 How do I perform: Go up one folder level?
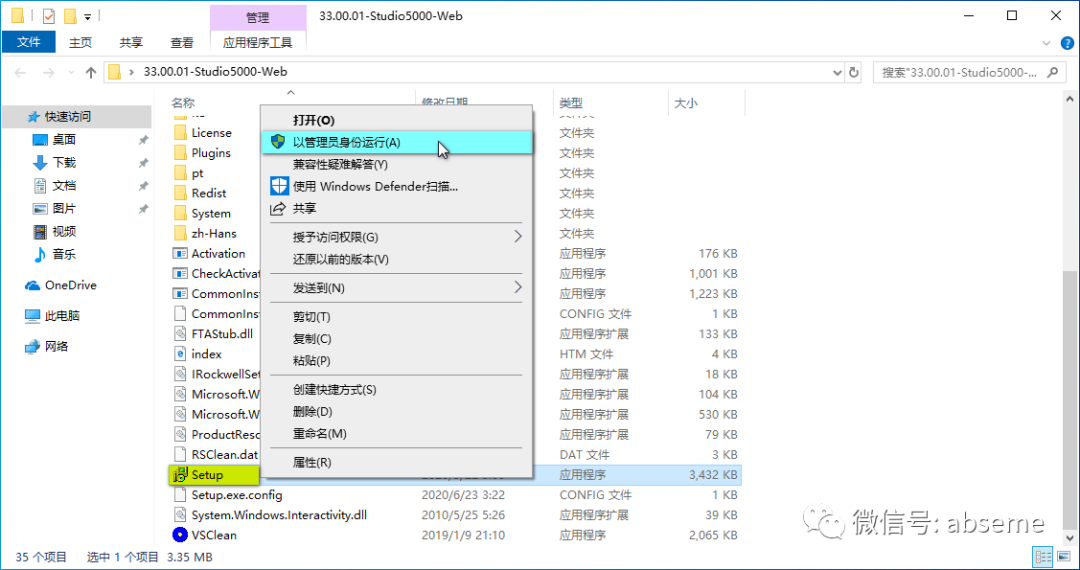(90, 72)
